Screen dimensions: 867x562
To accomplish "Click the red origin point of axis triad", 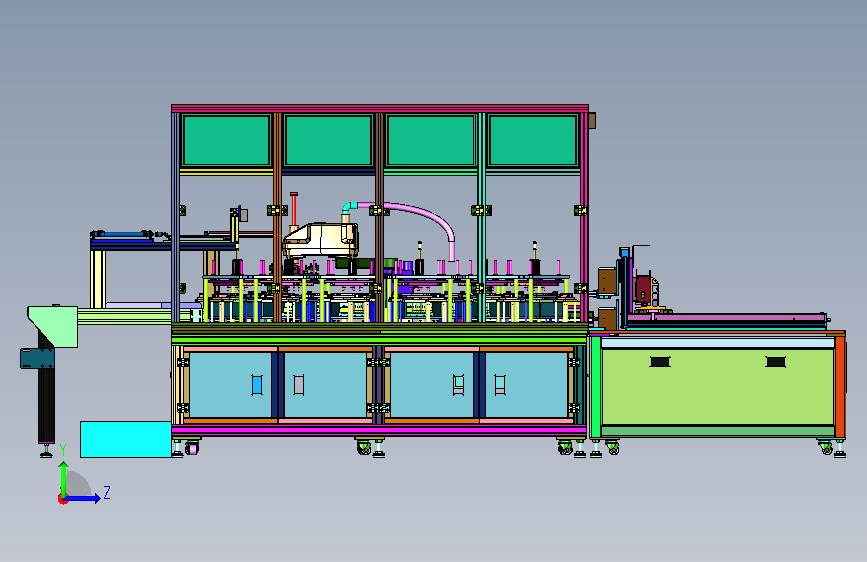I will 62,499.
